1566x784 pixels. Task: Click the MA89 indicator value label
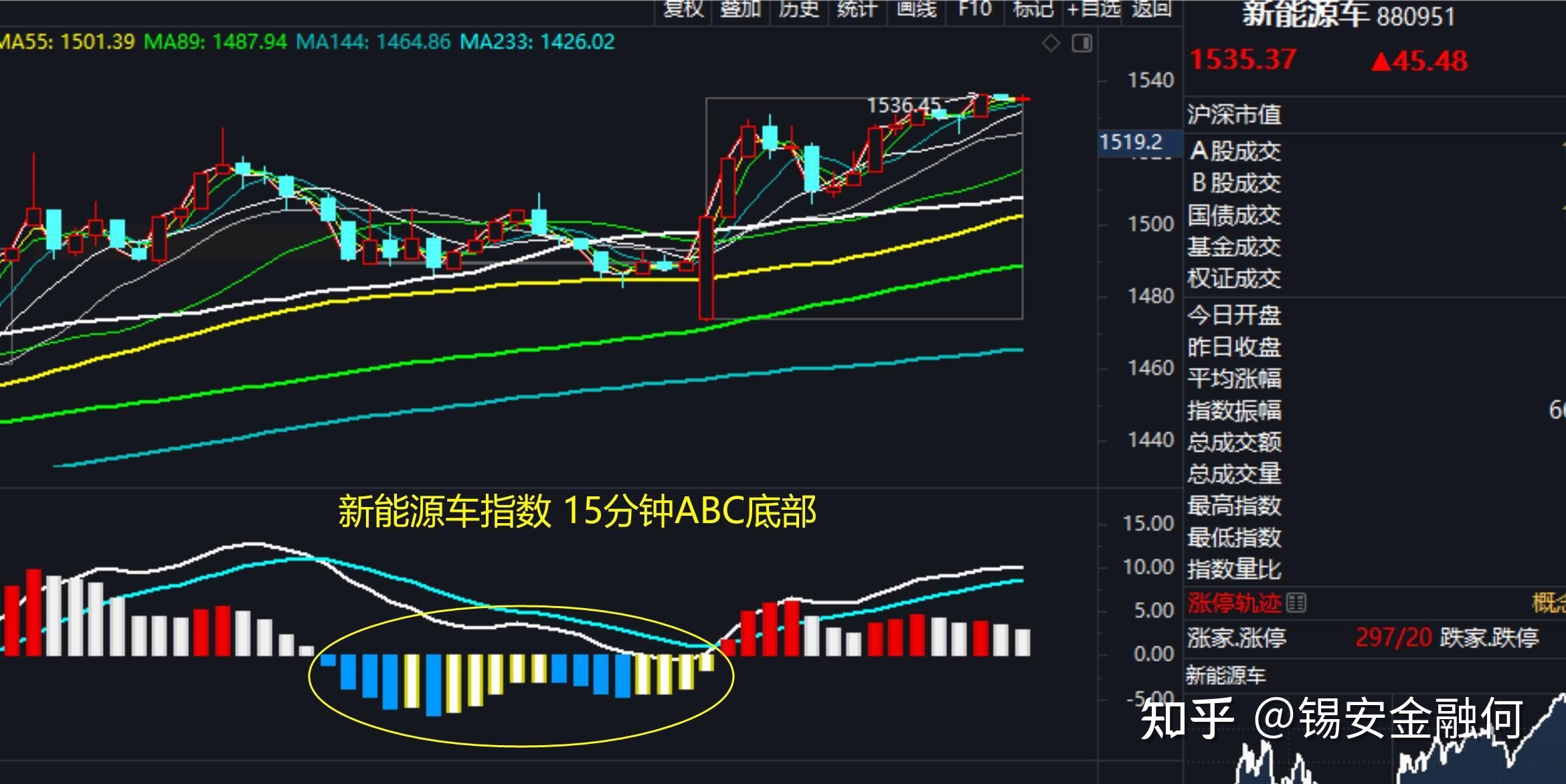click(x=215, y=41)
